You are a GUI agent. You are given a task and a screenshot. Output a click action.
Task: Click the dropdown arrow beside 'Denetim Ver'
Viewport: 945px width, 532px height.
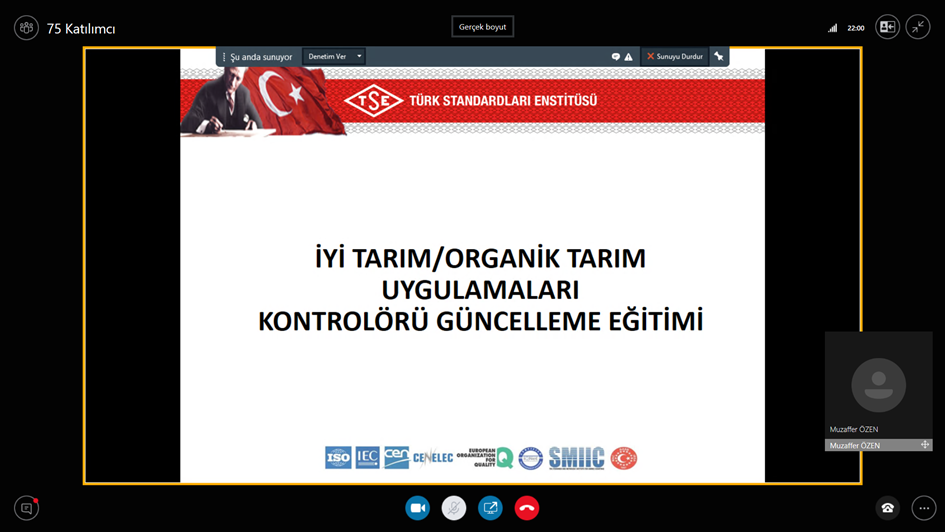[359, 57]
